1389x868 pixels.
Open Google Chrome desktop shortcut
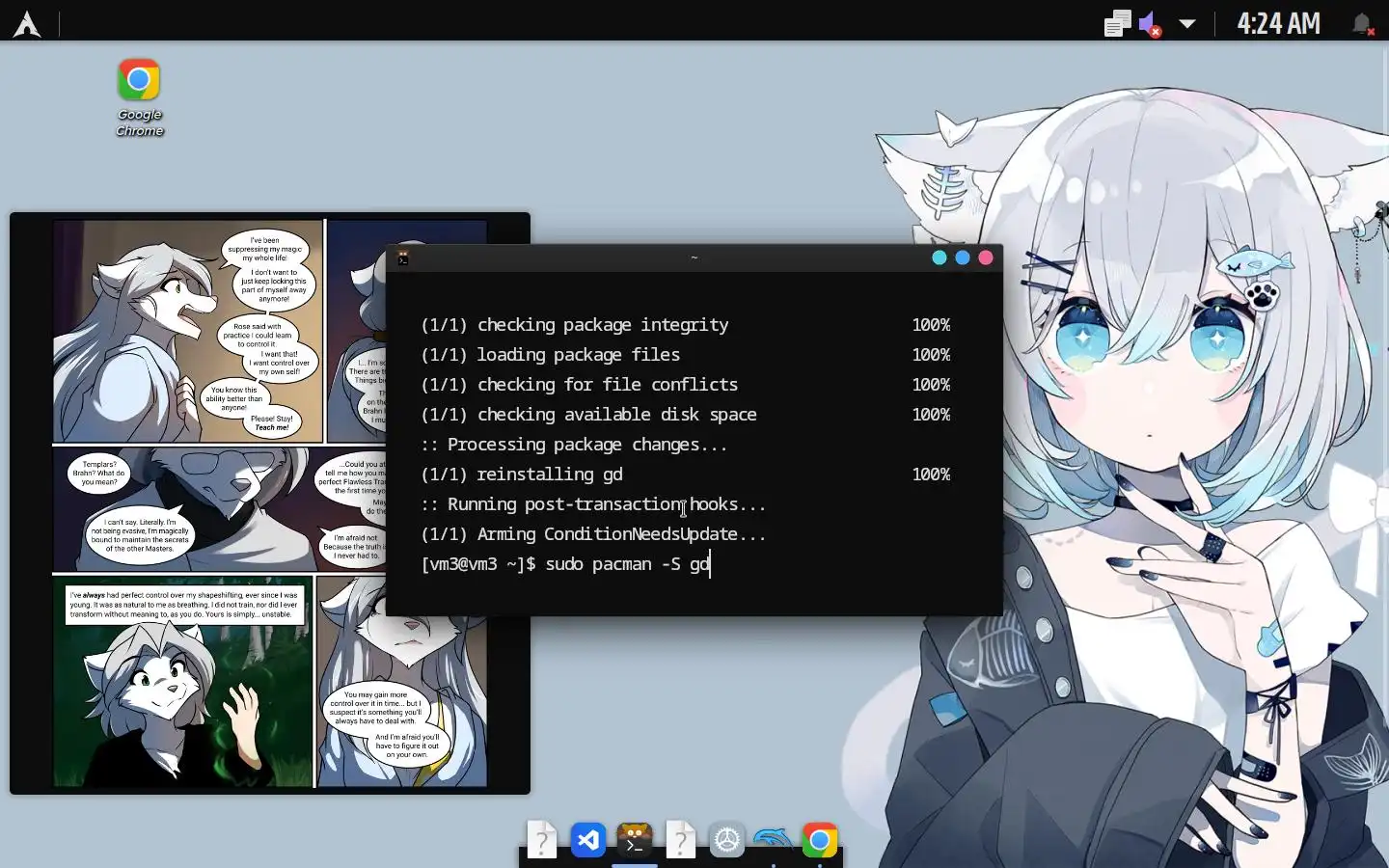coord(139,97)
